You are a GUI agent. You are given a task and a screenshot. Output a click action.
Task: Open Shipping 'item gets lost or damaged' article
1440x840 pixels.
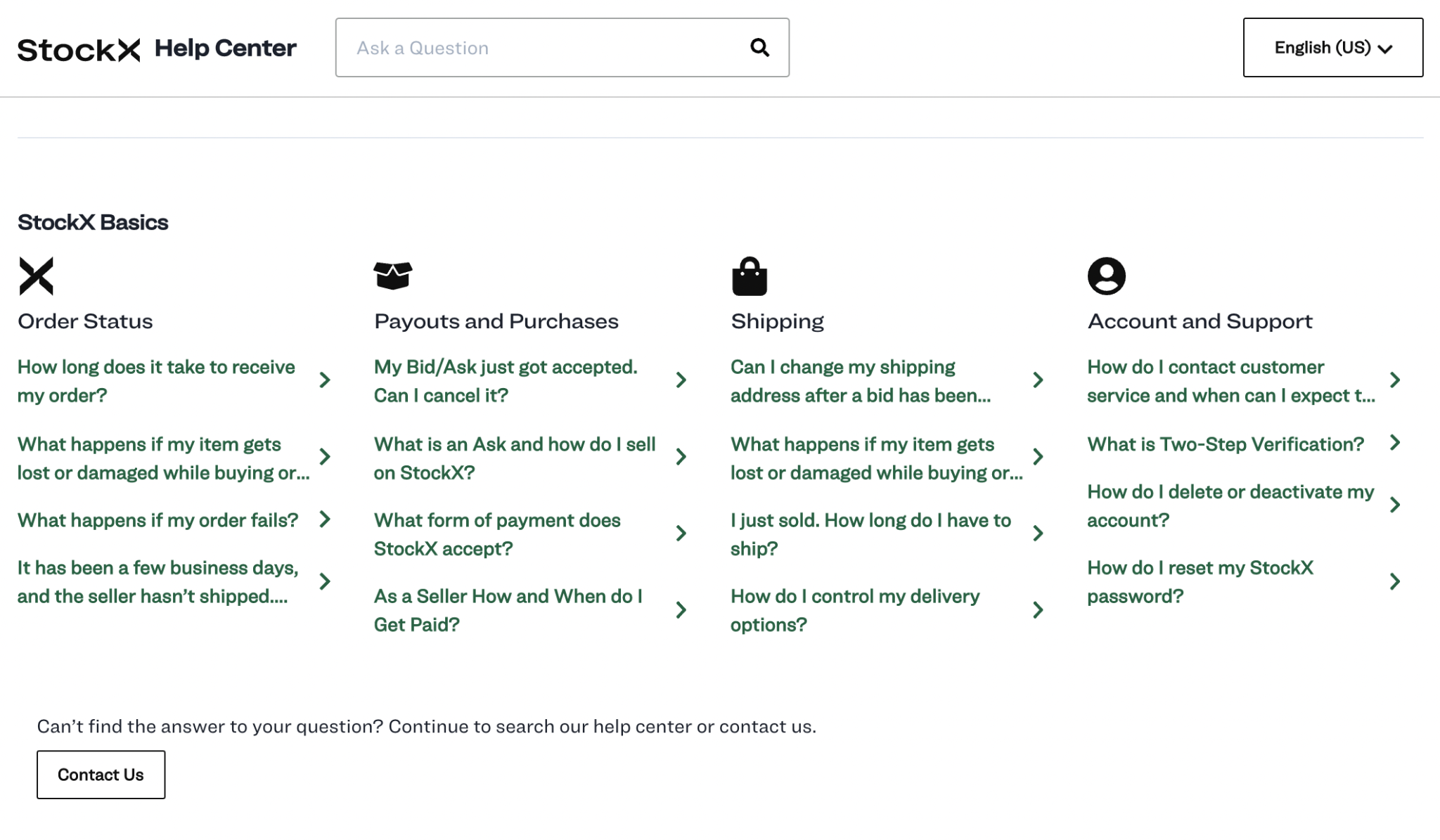[x=877, y=458]
